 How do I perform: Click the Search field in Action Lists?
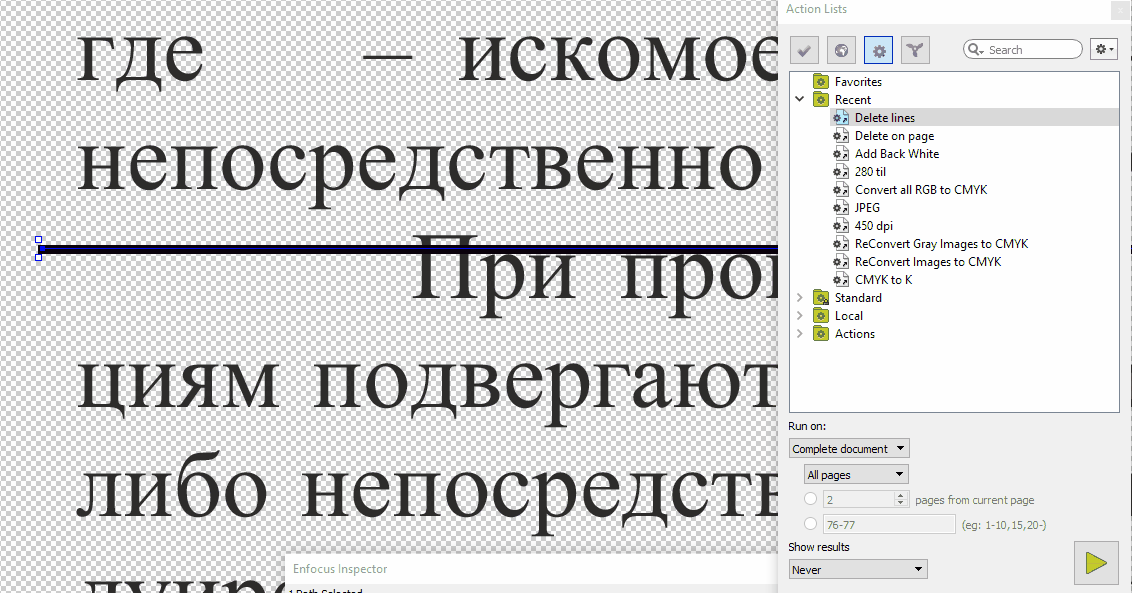[1023, 49]
